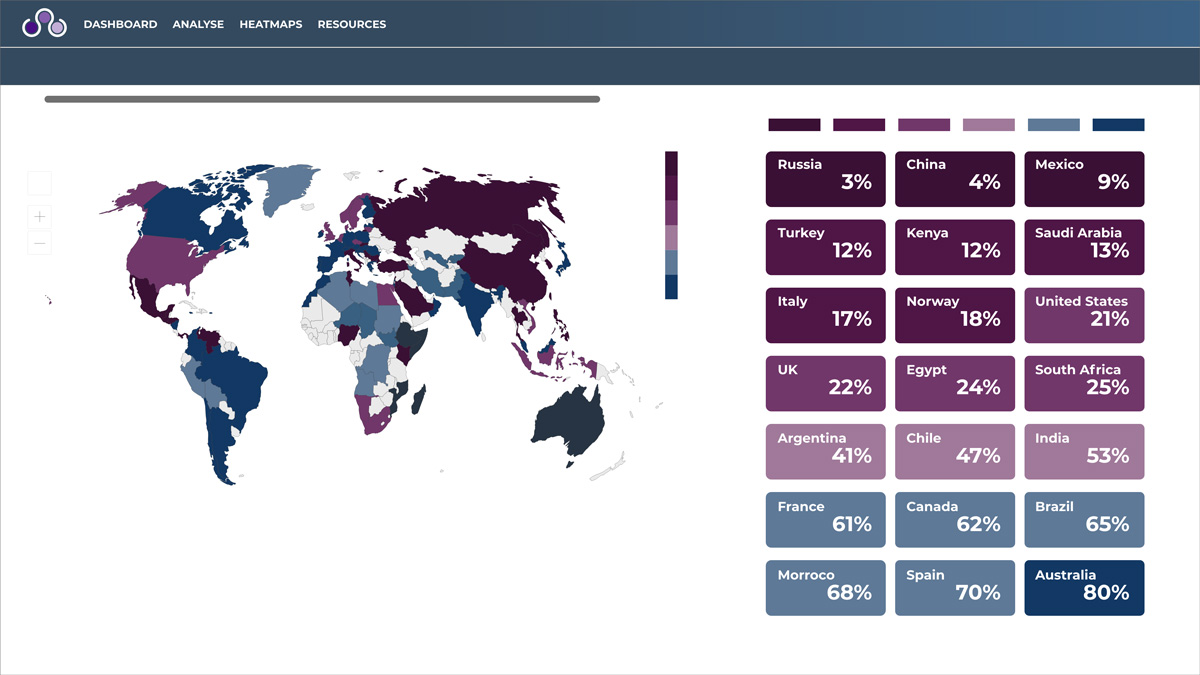
Task: Open the HEATMAPS menu
Action: 271,24
